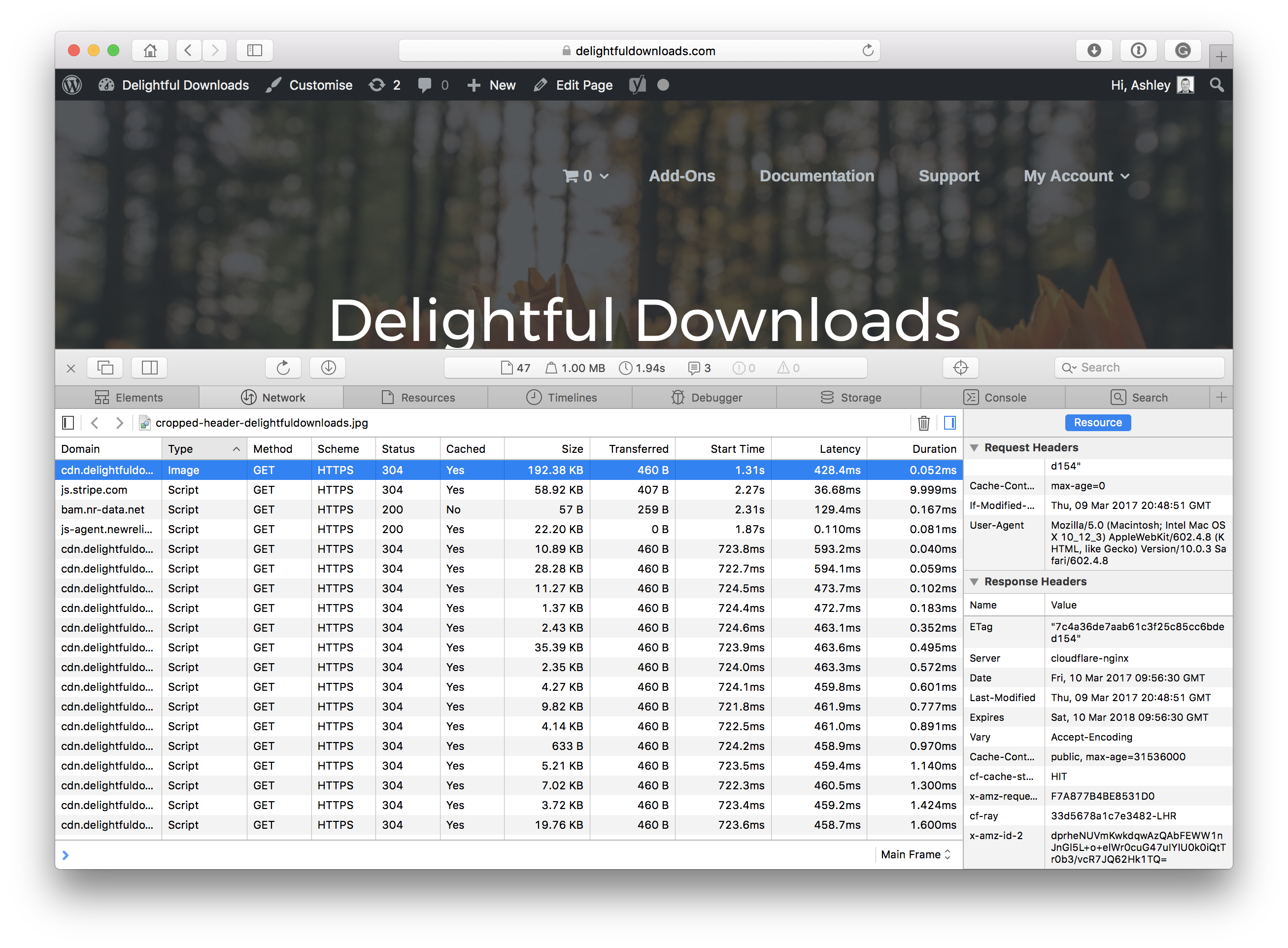
Task: Open Main Frame context dropdown
Action: pos(915,854)
